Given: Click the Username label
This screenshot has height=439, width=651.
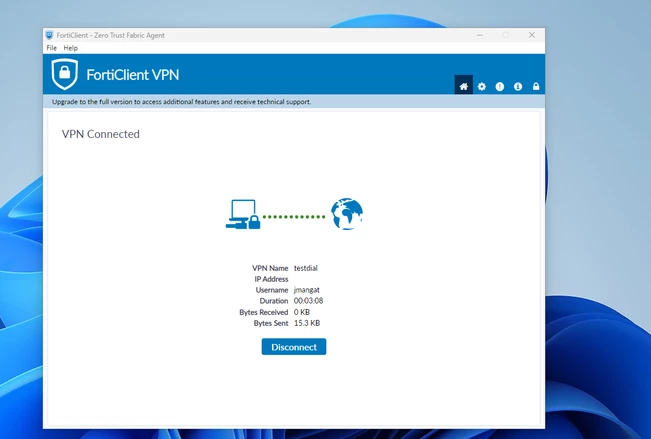Looking at the screenshot, I should point(272,290).
